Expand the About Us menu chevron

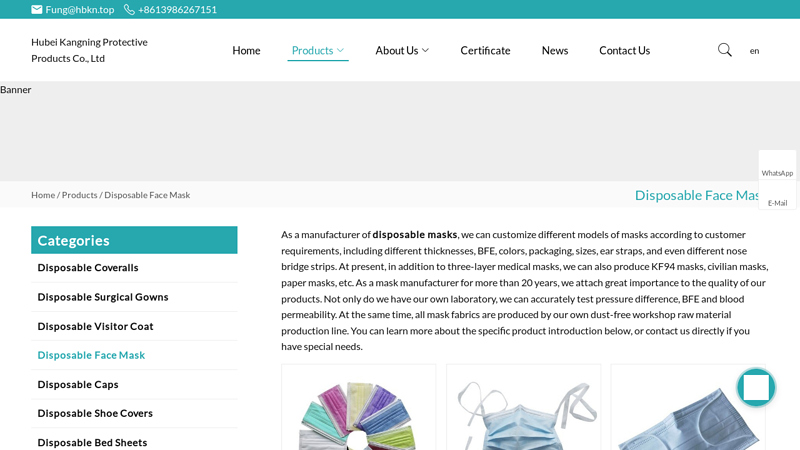(x=425, y=50)
